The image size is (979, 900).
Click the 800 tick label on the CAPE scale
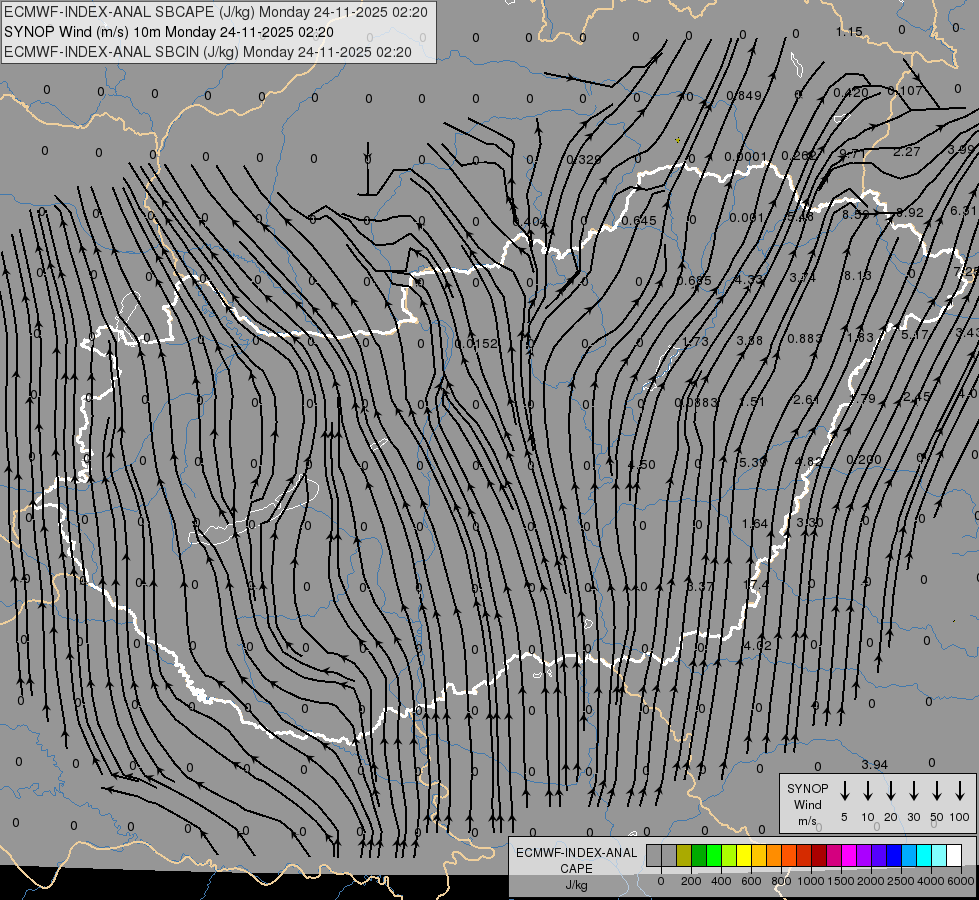tap(781, 881)
